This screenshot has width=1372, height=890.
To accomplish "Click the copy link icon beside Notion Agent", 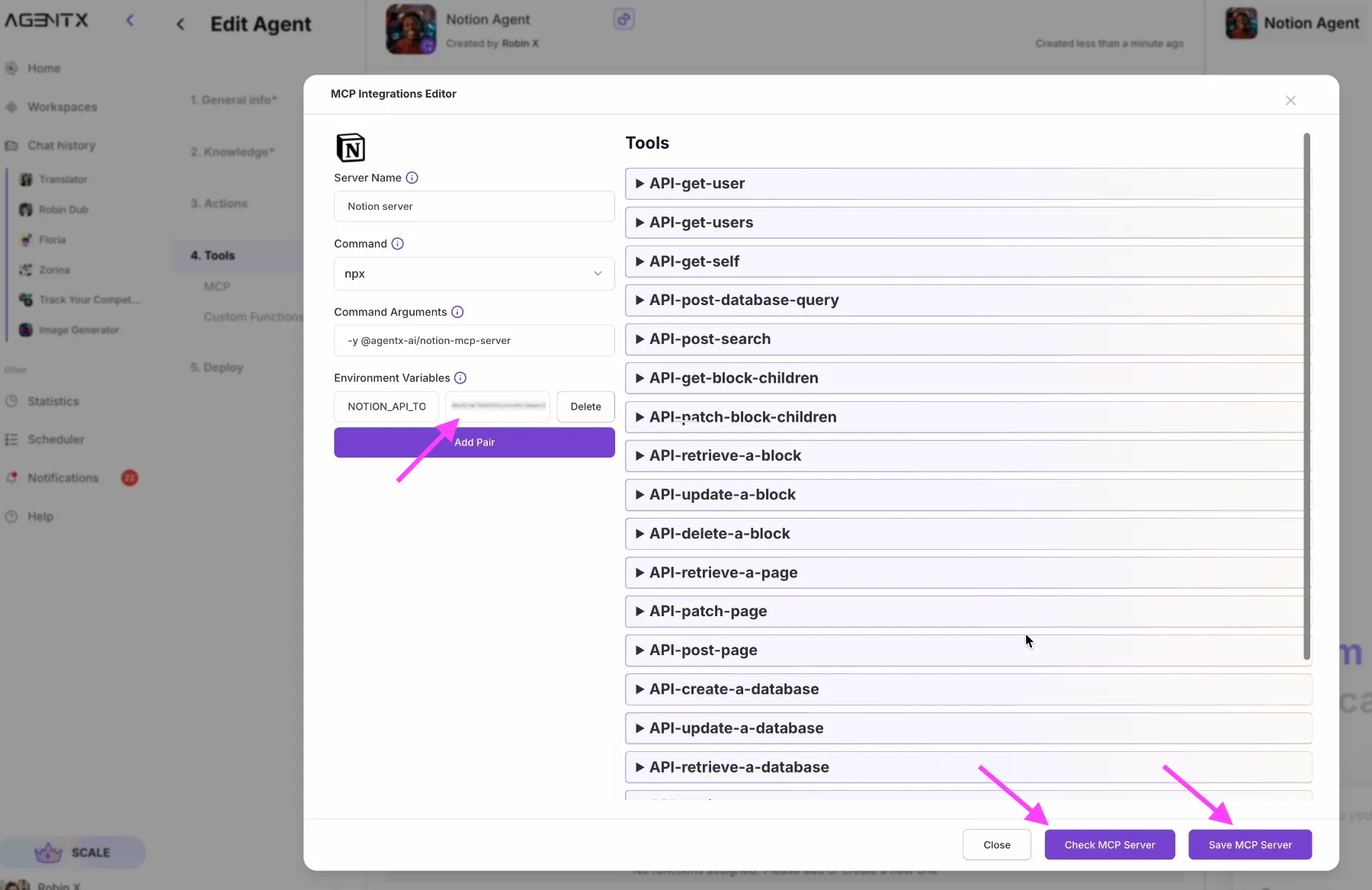I will pos(624,19).
